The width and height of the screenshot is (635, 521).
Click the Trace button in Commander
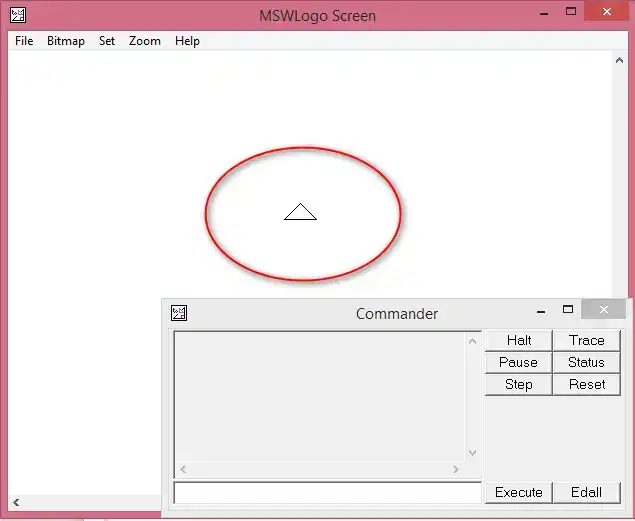pos(586,340)
